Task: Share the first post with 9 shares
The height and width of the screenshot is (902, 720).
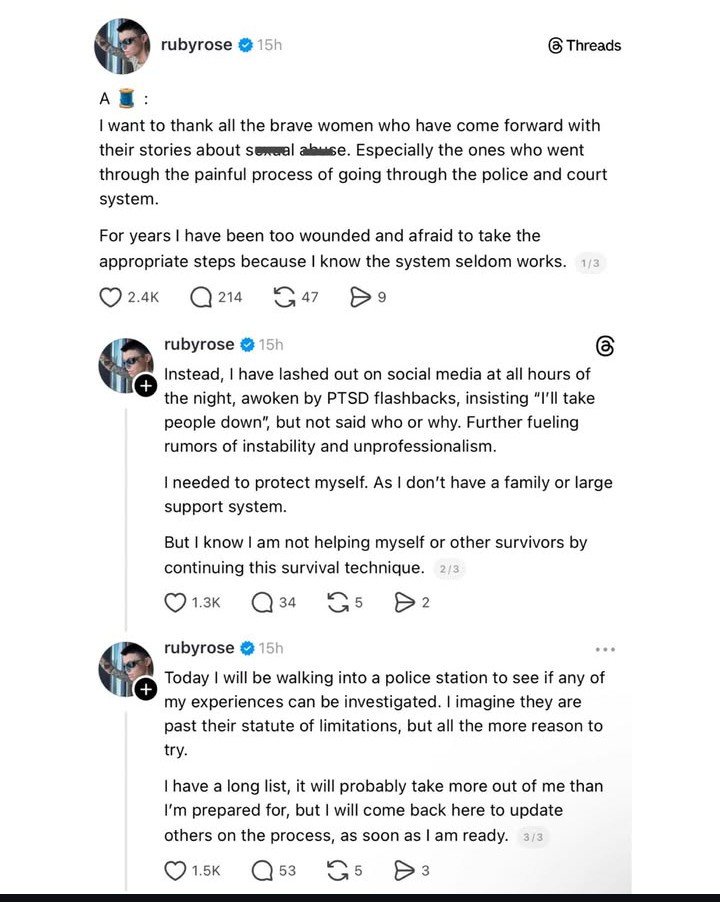Action: coord(360,297)
